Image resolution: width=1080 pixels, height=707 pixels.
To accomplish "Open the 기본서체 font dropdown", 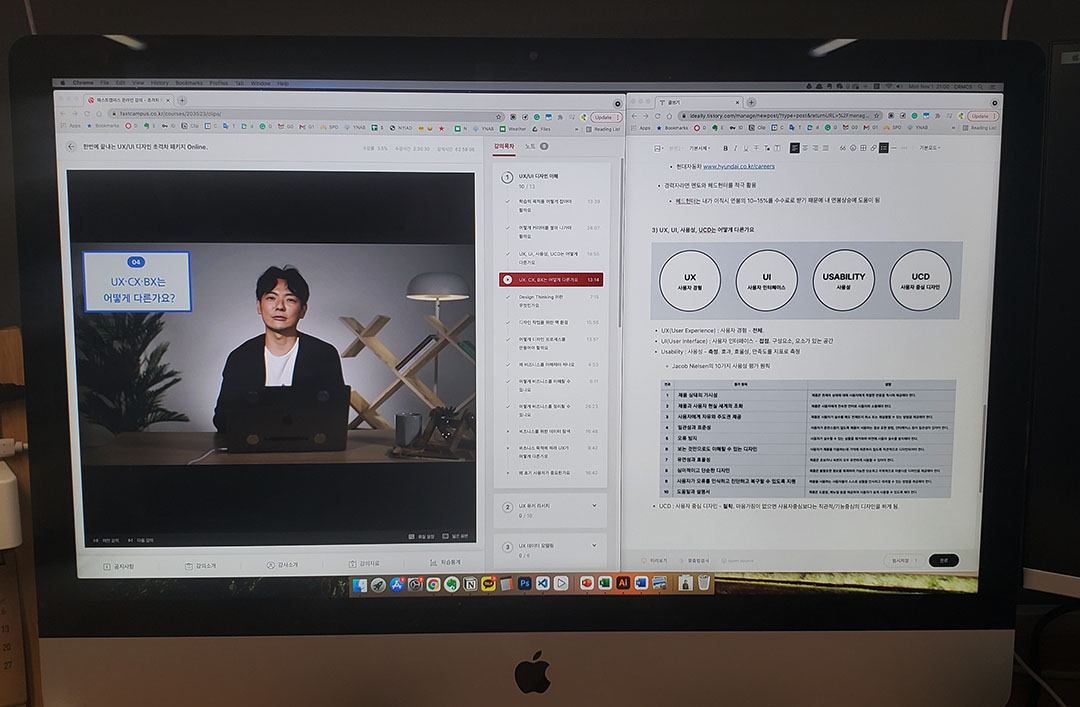I will click(x=700, y=148).
